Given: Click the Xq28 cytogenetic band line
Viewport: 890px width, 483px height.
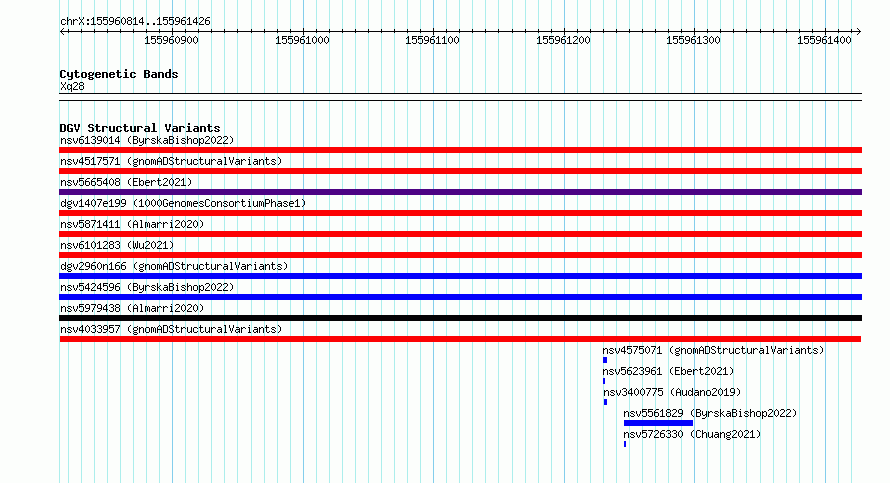Looking at the screenshot, I should (x=460, y=97).
